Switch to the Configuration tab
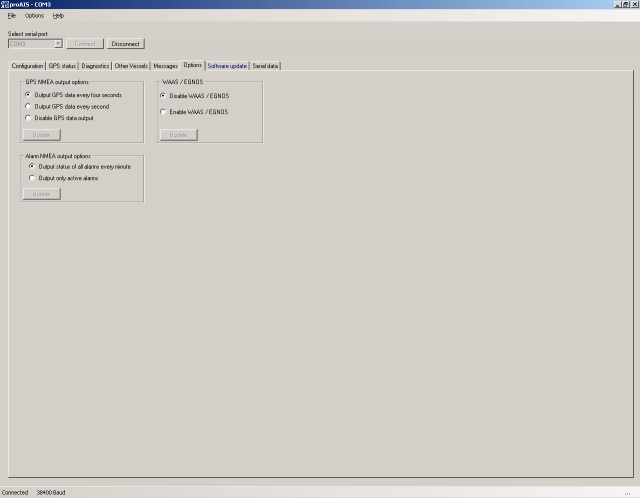The image size is (640, 498). click(27, 66)
